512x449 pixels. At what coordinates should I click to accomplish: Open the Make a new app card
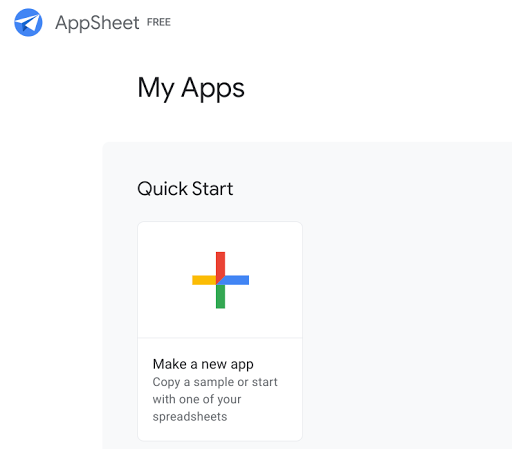(220, 331)
